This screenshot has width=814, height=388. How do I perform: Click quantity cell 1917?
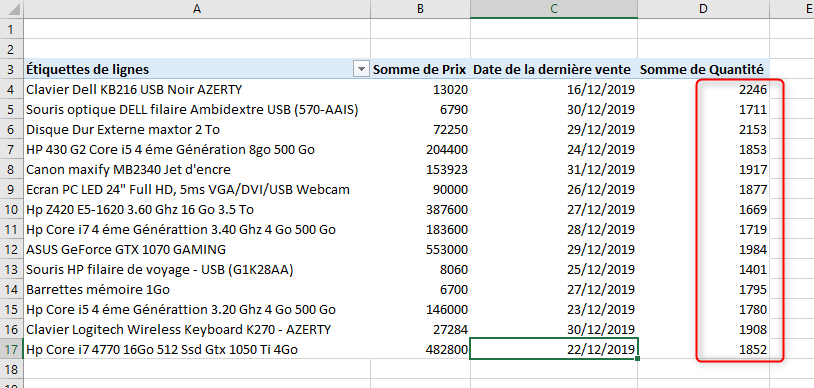[x=703, y=169]
